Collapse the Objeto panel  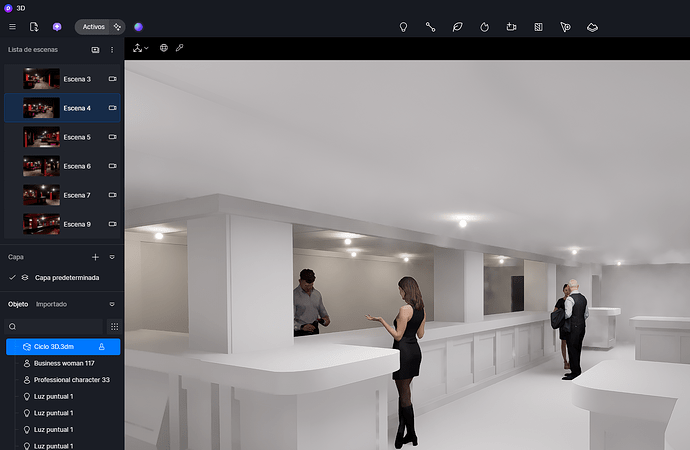click(x=112, y=304)
